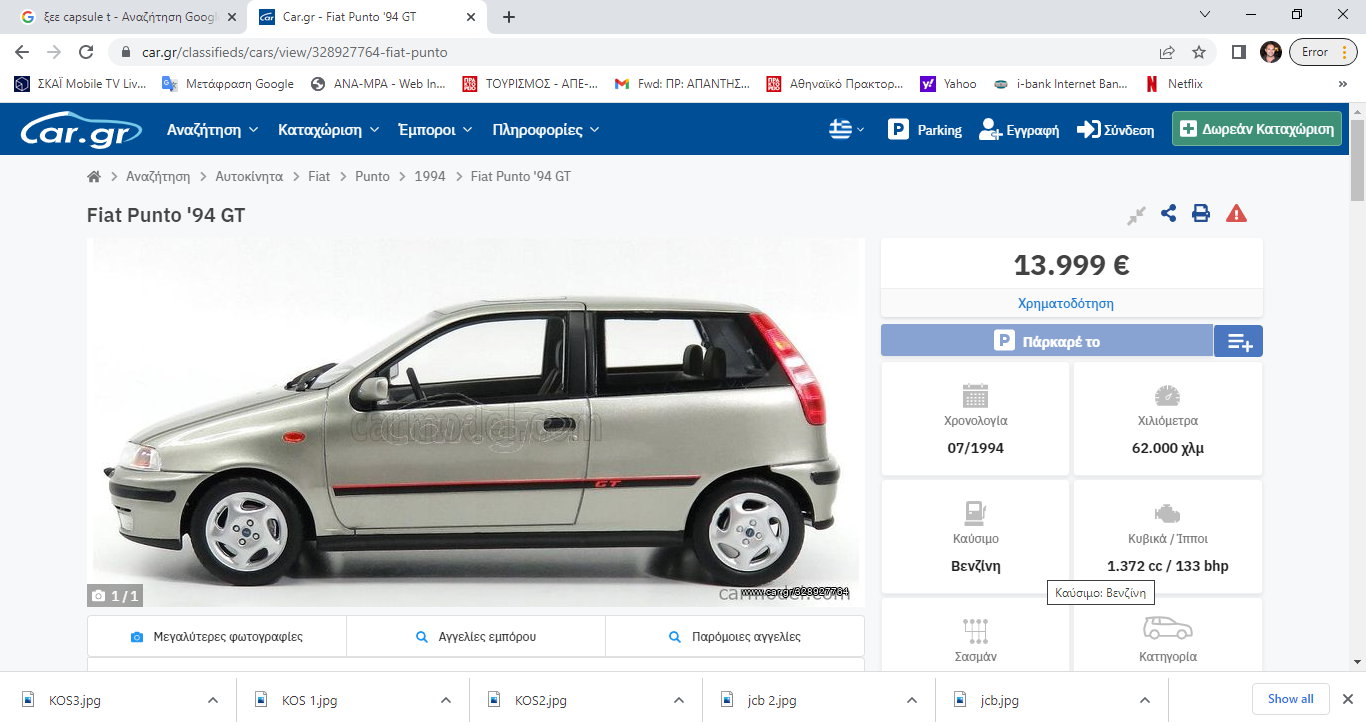Open Punto breadcrumb link
Screen dimensions: 1366x726
(x=372, y=176)
